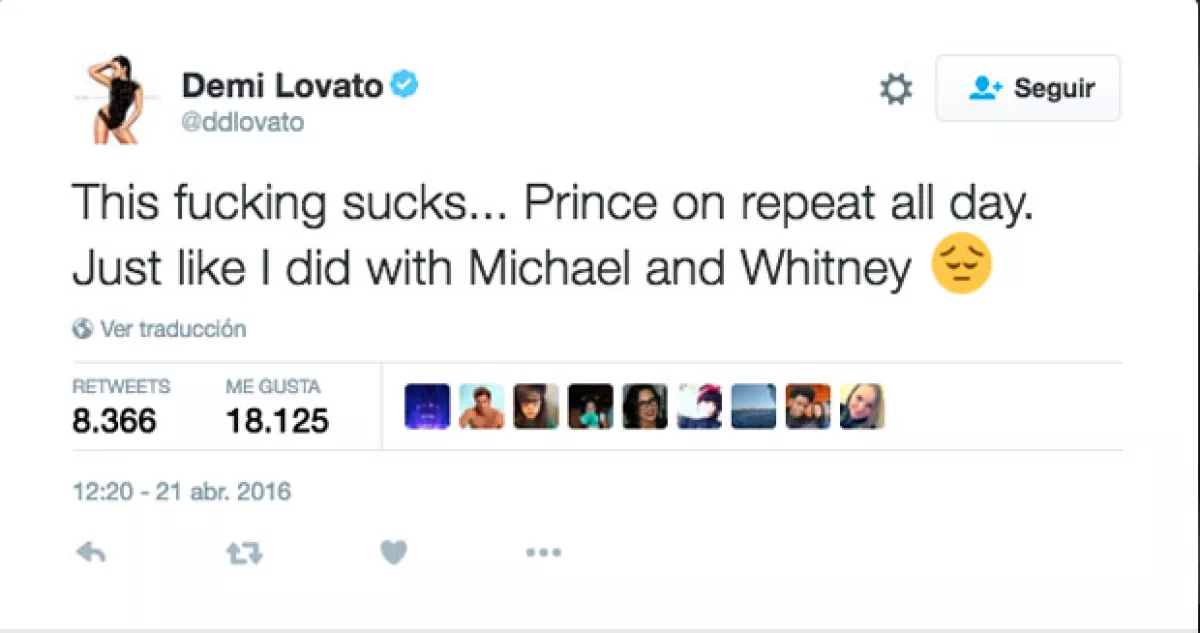Image resolution: width=1200 pixels, height=633 pixels.
Task: Click the Demi Lovato display name
Action: click(282, 87)
